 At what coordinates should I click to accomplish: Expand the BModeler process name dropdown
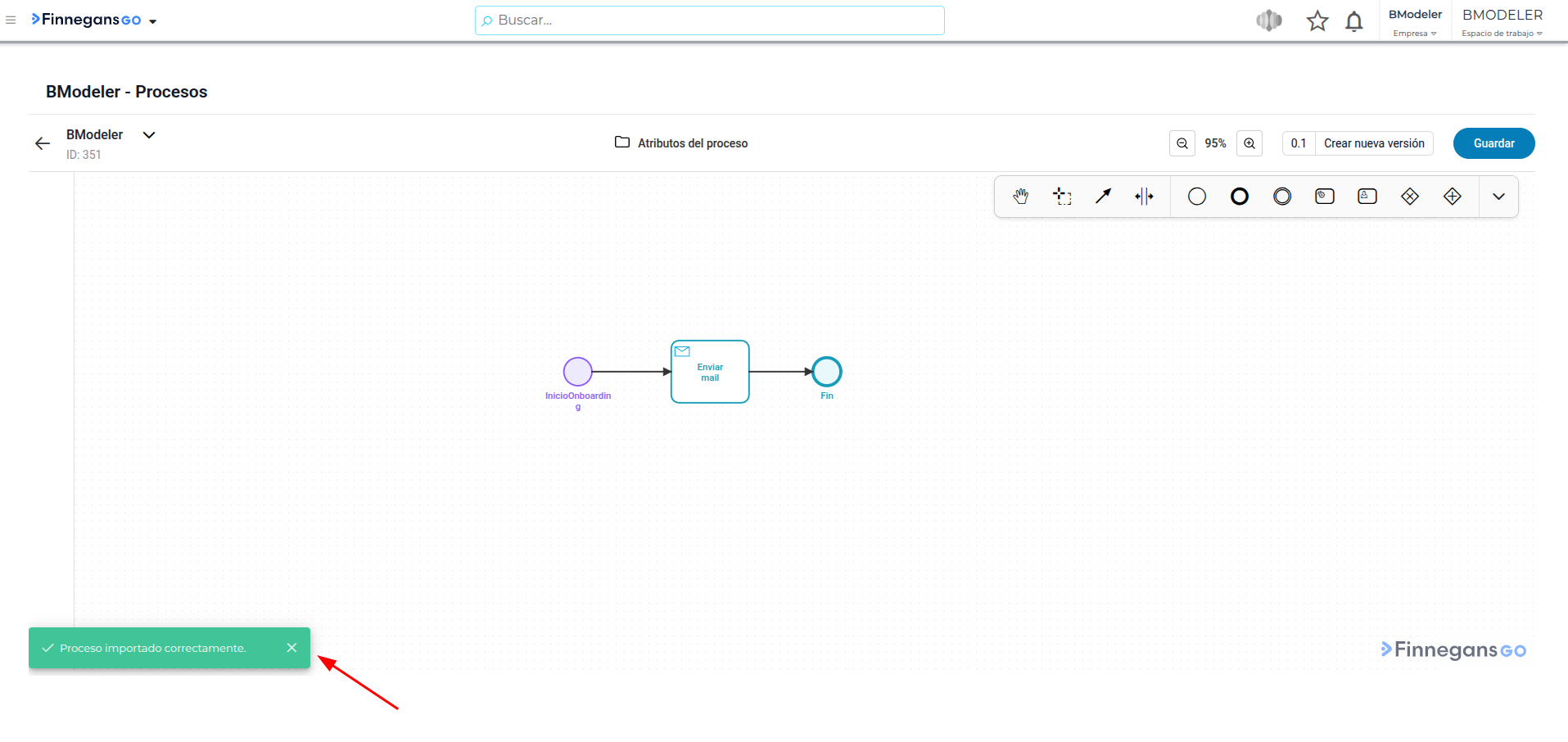click(149, 135)
